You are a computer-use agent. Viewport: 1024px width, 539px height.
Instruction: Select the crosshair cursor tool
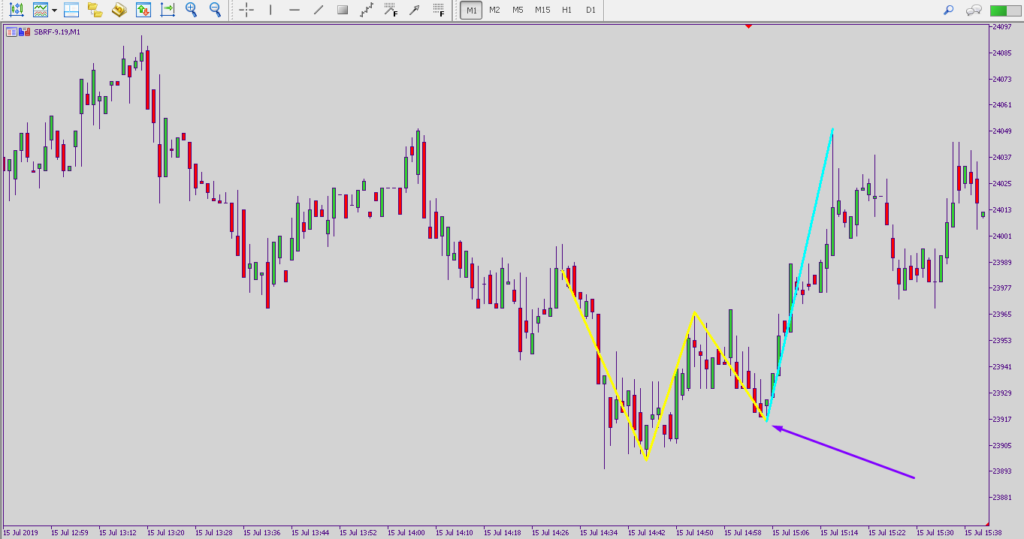(x=246, y=10)
